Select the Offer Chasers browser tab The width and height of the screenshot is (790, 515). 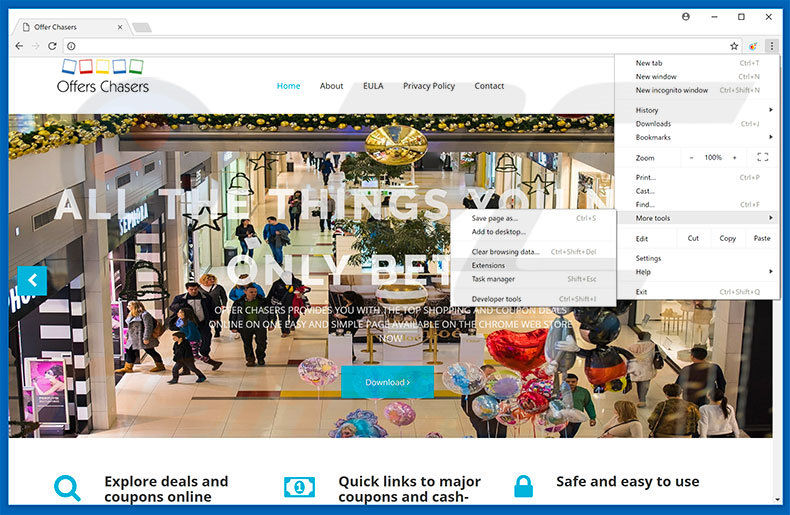71,27
